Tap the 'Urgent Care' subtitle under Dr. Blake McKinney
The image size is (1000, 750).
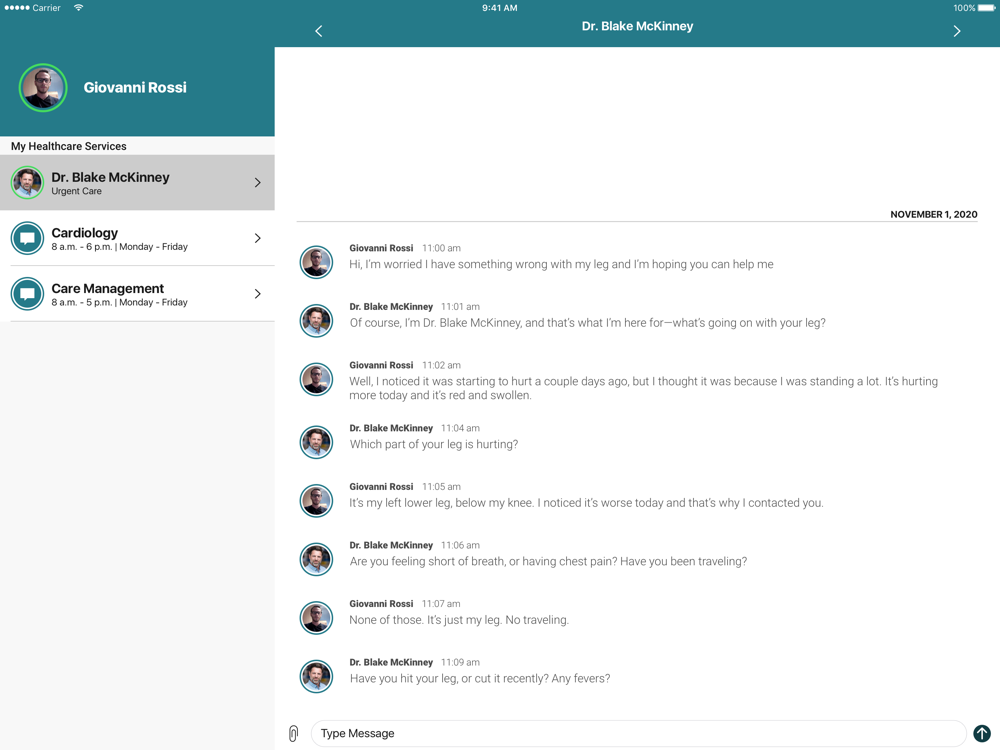tap(77, 191)
